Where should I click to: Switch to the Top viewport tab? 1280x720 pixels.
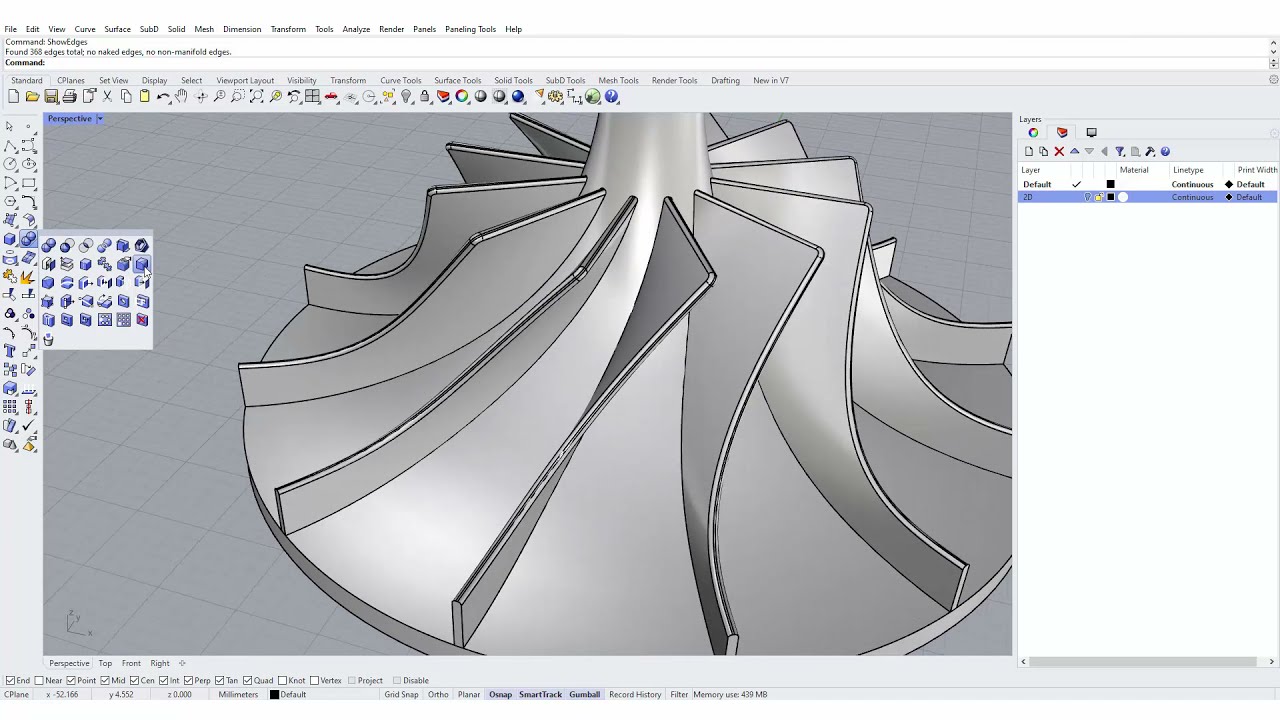tap(105, 663)
